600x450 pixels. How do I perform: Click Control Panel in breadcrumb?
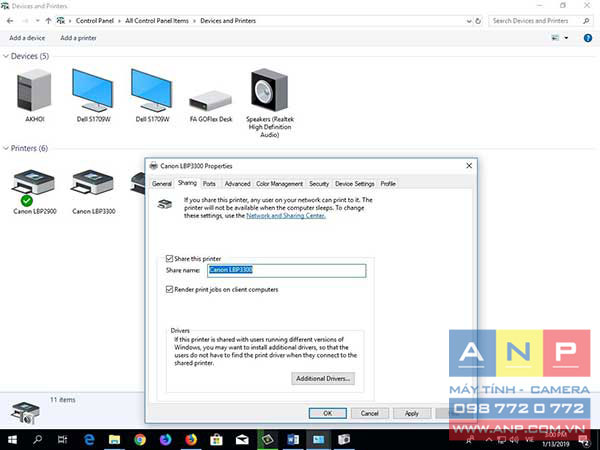click(95, 21)
